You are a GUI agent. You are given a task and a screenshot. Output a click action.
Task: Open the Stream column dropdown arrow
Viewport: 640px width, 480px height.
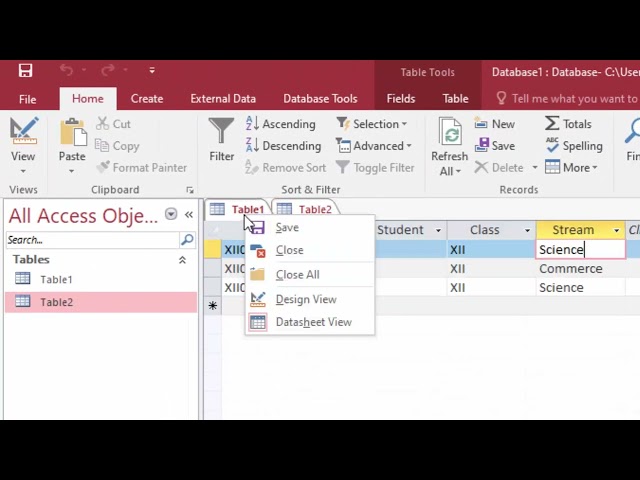(617, 230)
